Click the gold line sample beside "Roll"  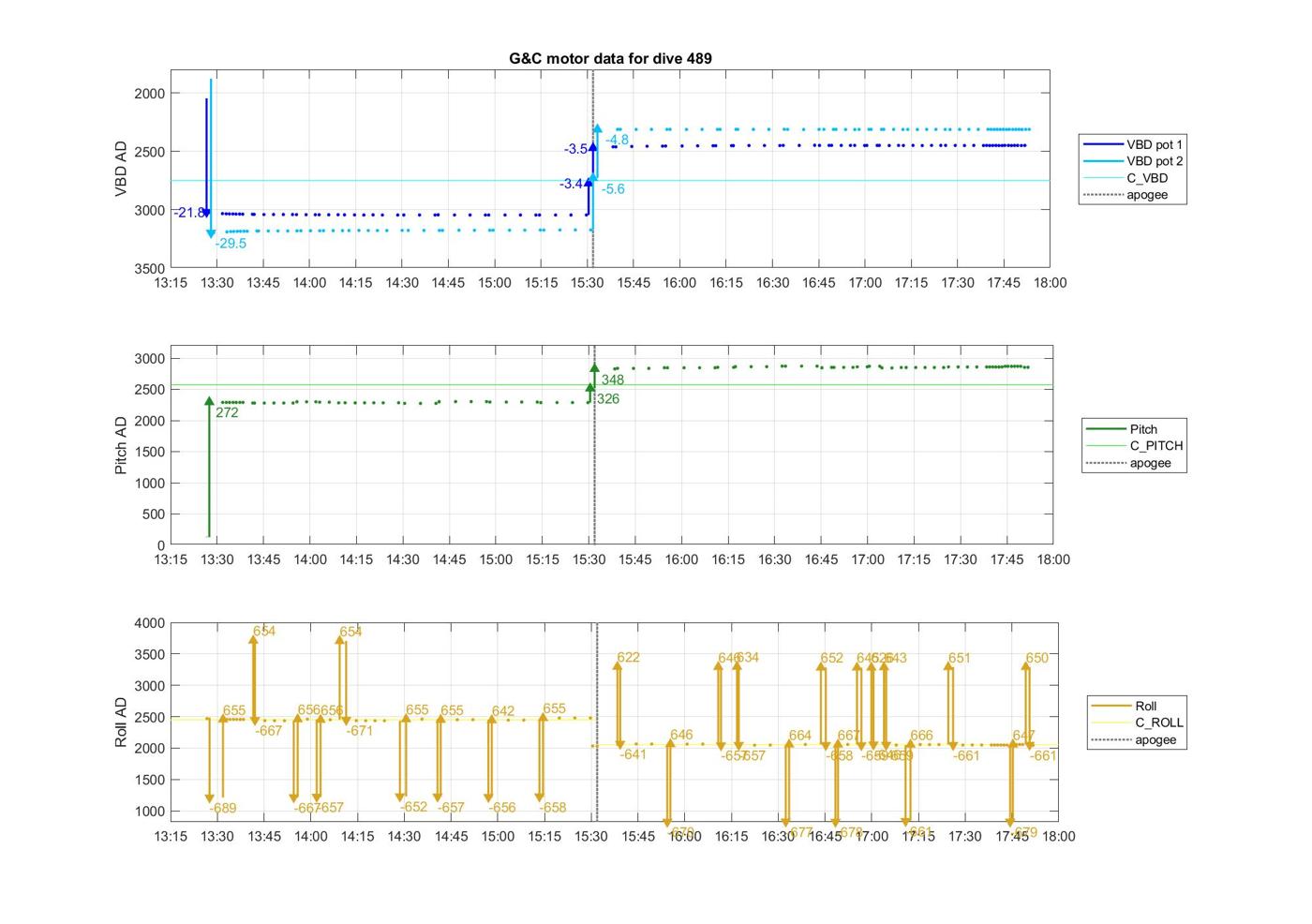pyautogui.click(x=1111, y=706)
